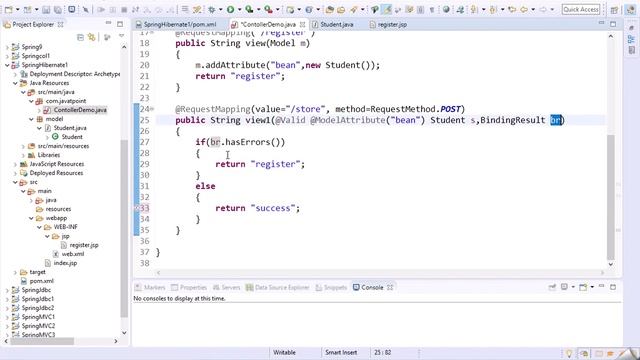
Task: Collapse the webapp folder
Action: coord(31,218)
